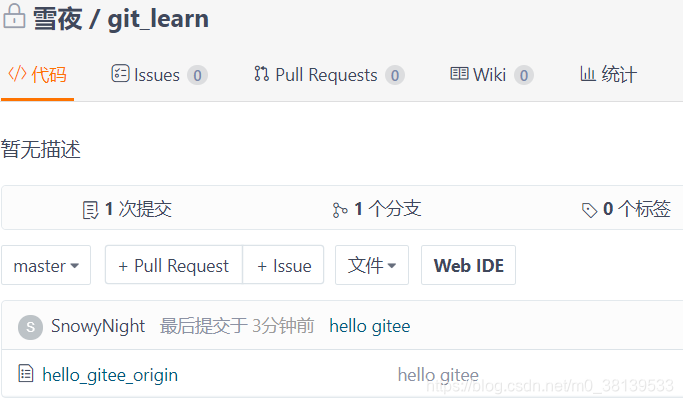Click the git_learn repository name
This screenshot has width=683, height=404.
click(x=158, y=19)
